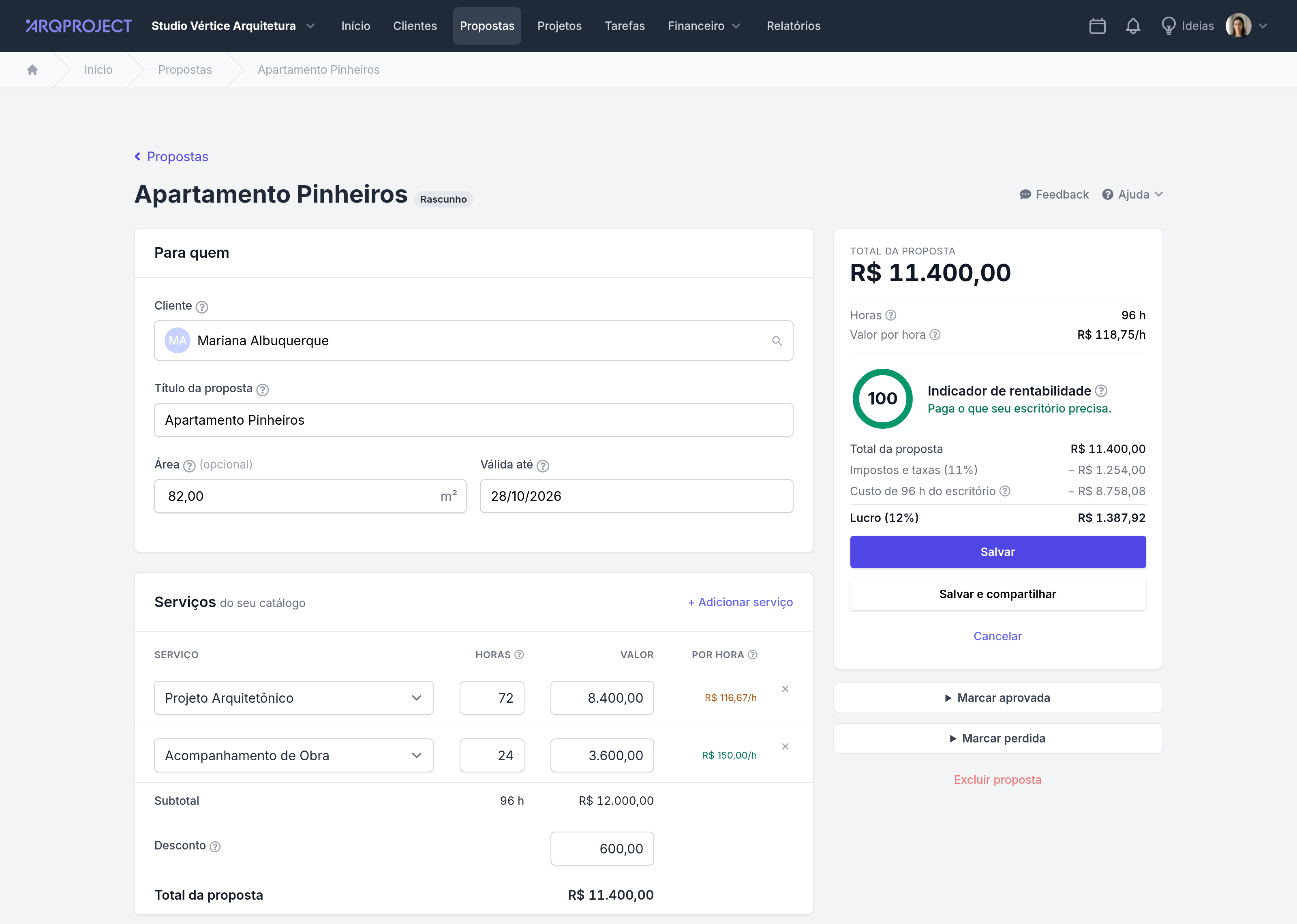Open the Projetos nav item
Viewport: 1297px width, 924px height.
[559, 26]
